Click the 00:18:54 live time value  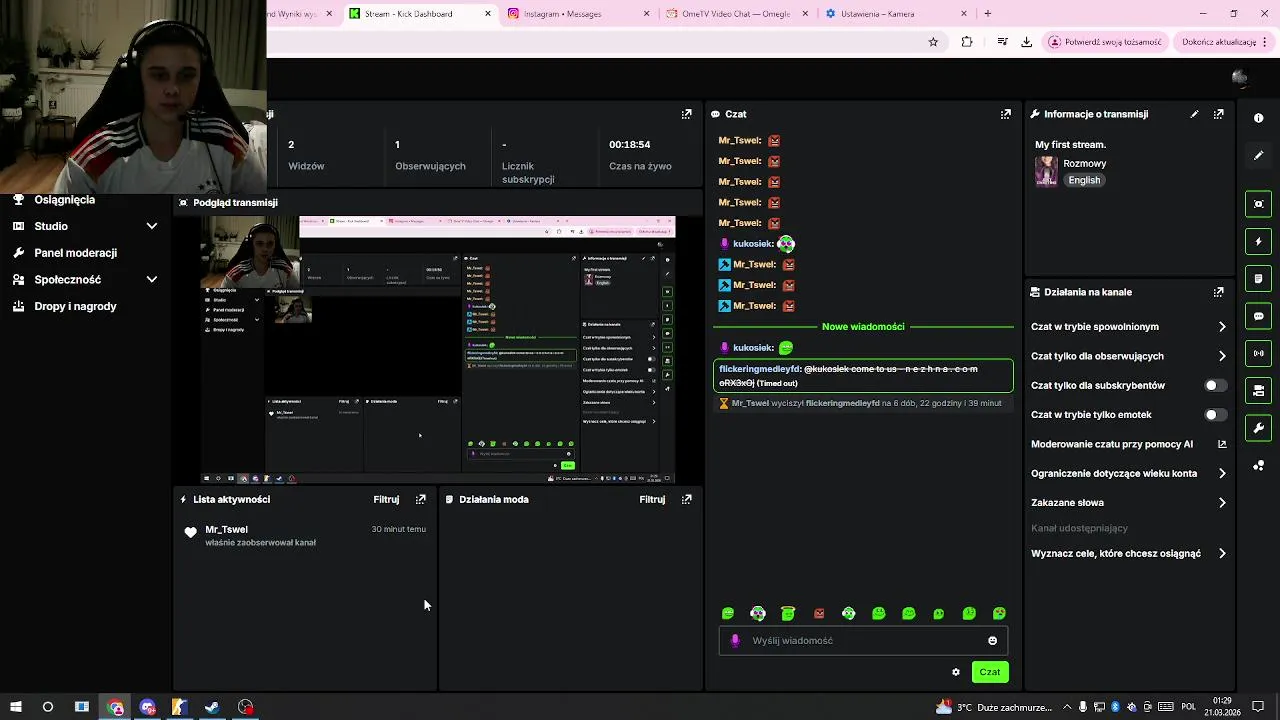[630, 144]
